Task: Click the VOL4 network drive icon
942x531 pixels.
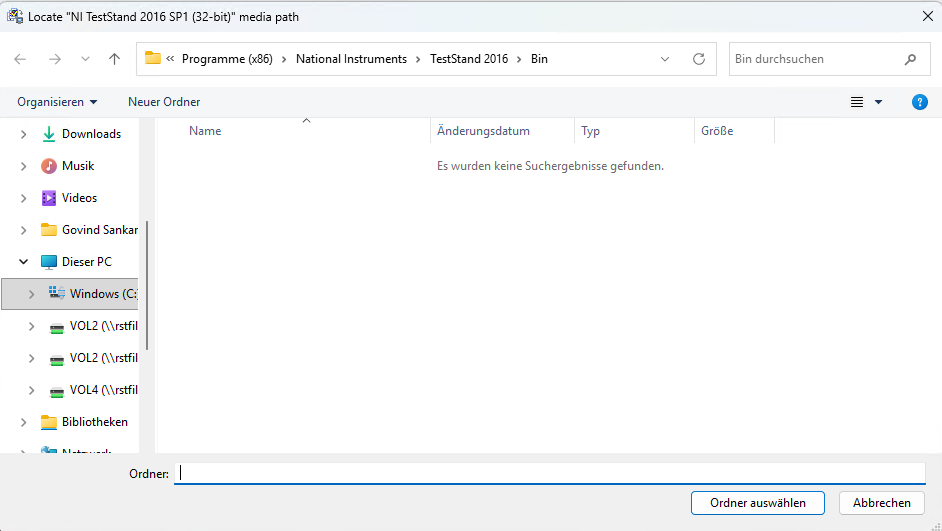Action: pos(56,392)
